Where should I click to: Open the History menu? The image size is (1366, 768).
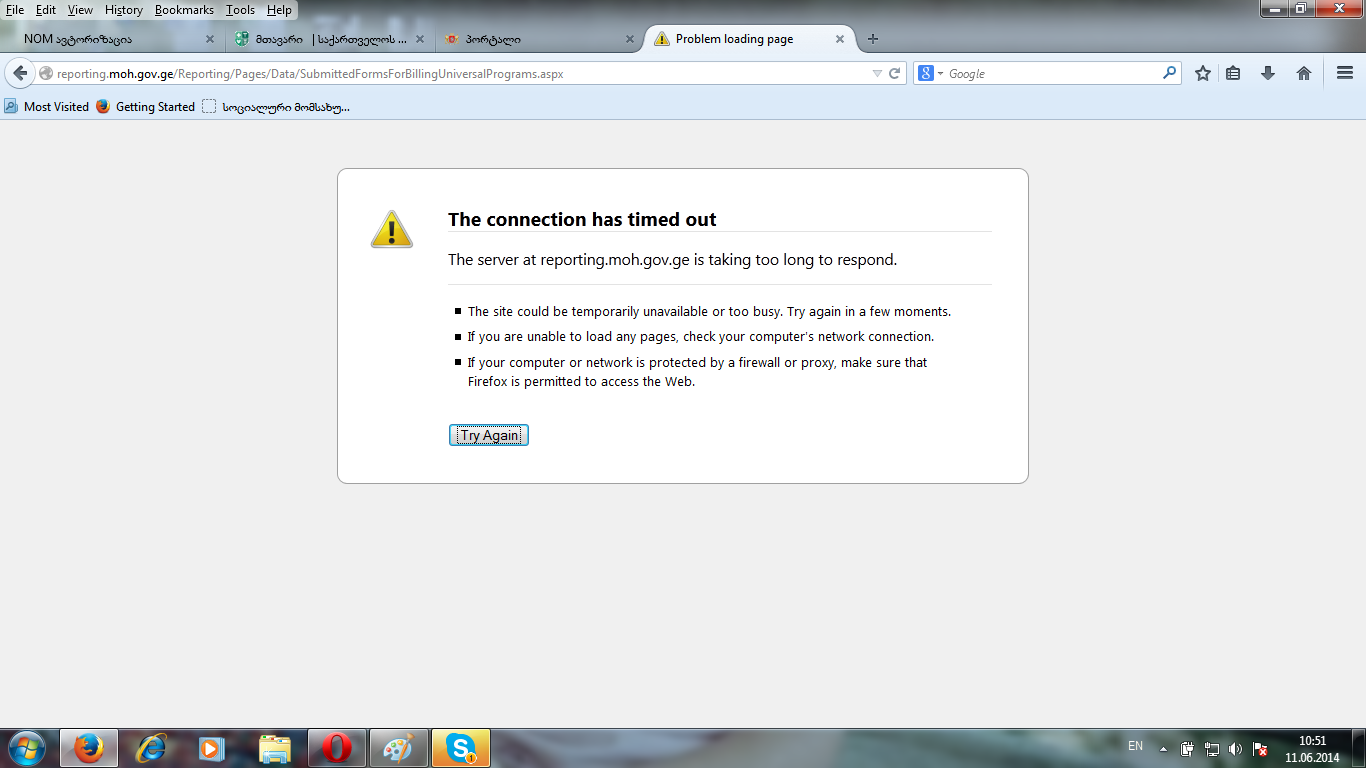tap(124, 10)
